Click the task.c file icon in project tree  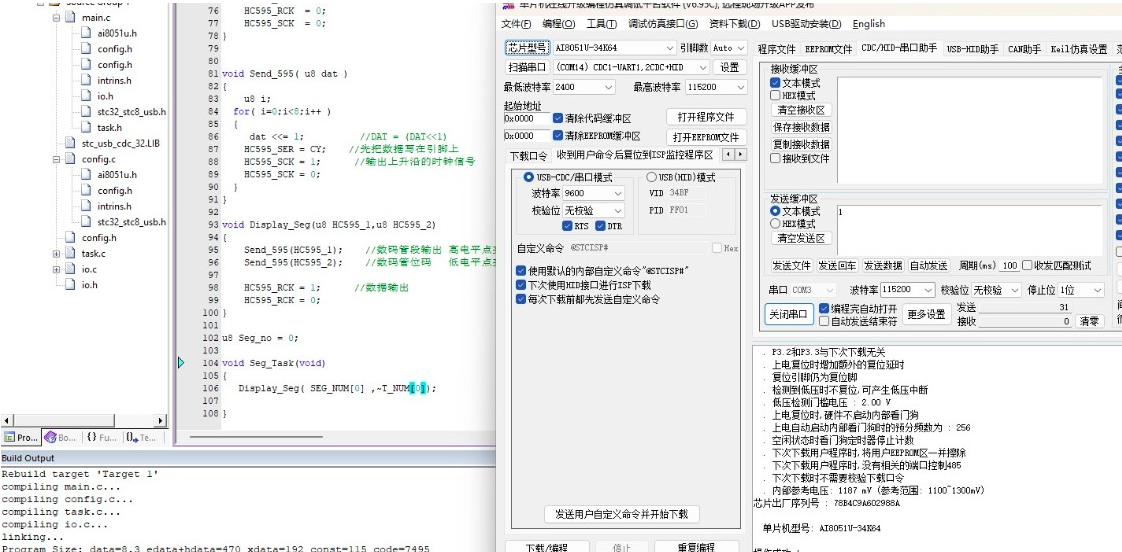(70, 253)
